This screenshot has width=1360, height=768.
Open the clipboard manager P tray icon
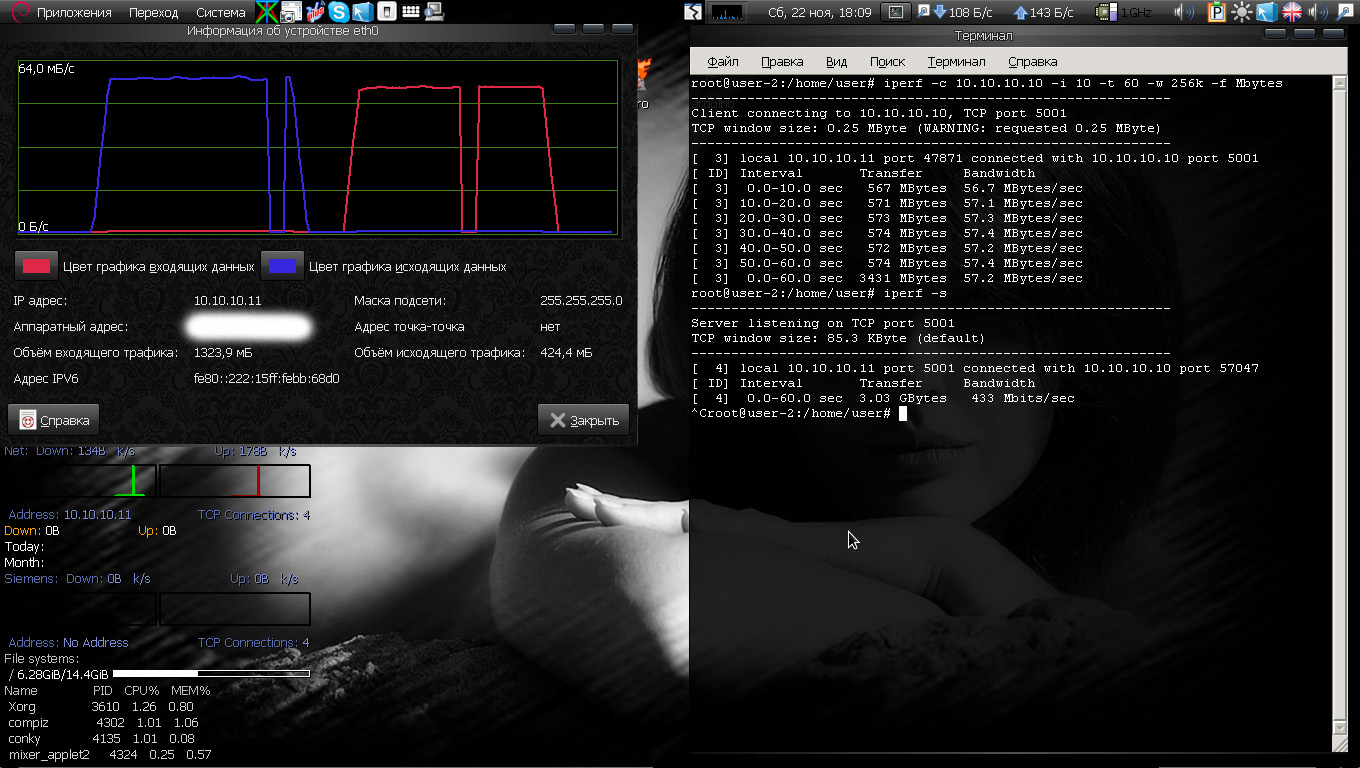tap(1217, 12)
